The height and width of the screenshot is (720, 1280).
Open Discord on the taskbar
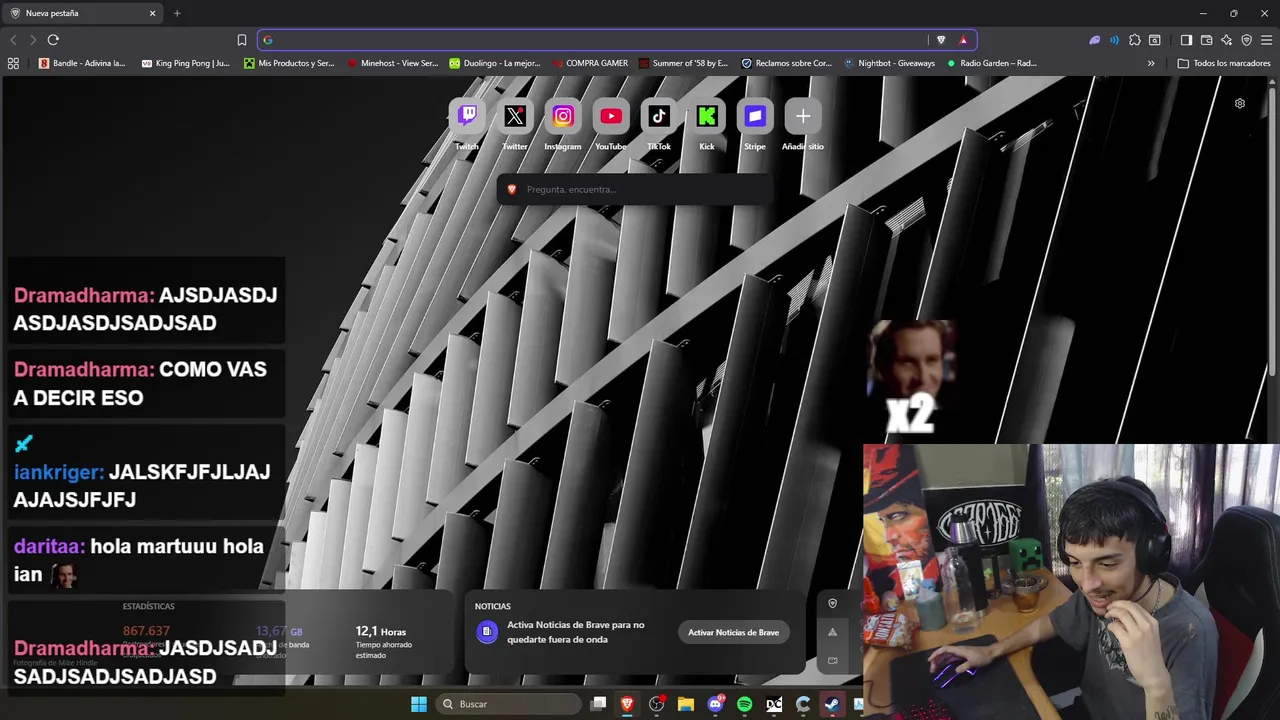click(x=715, y=704)
